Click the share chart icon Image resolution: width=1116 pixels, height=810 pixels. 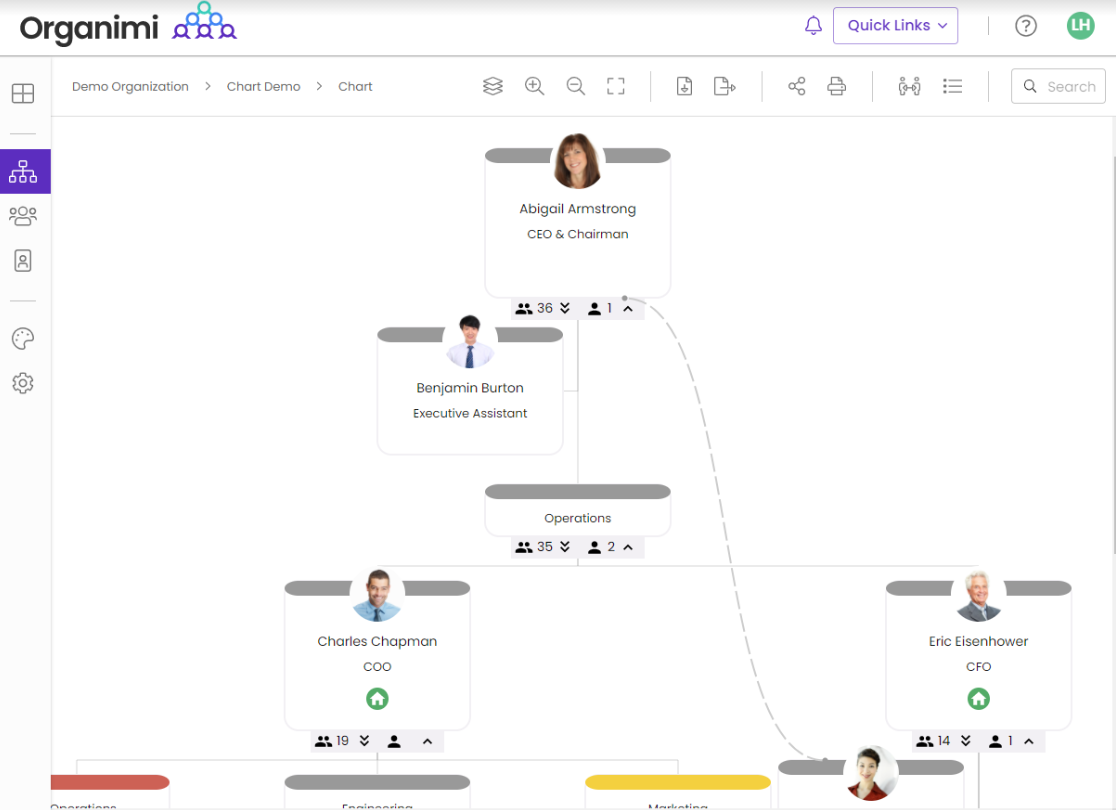tap(796, 87)
